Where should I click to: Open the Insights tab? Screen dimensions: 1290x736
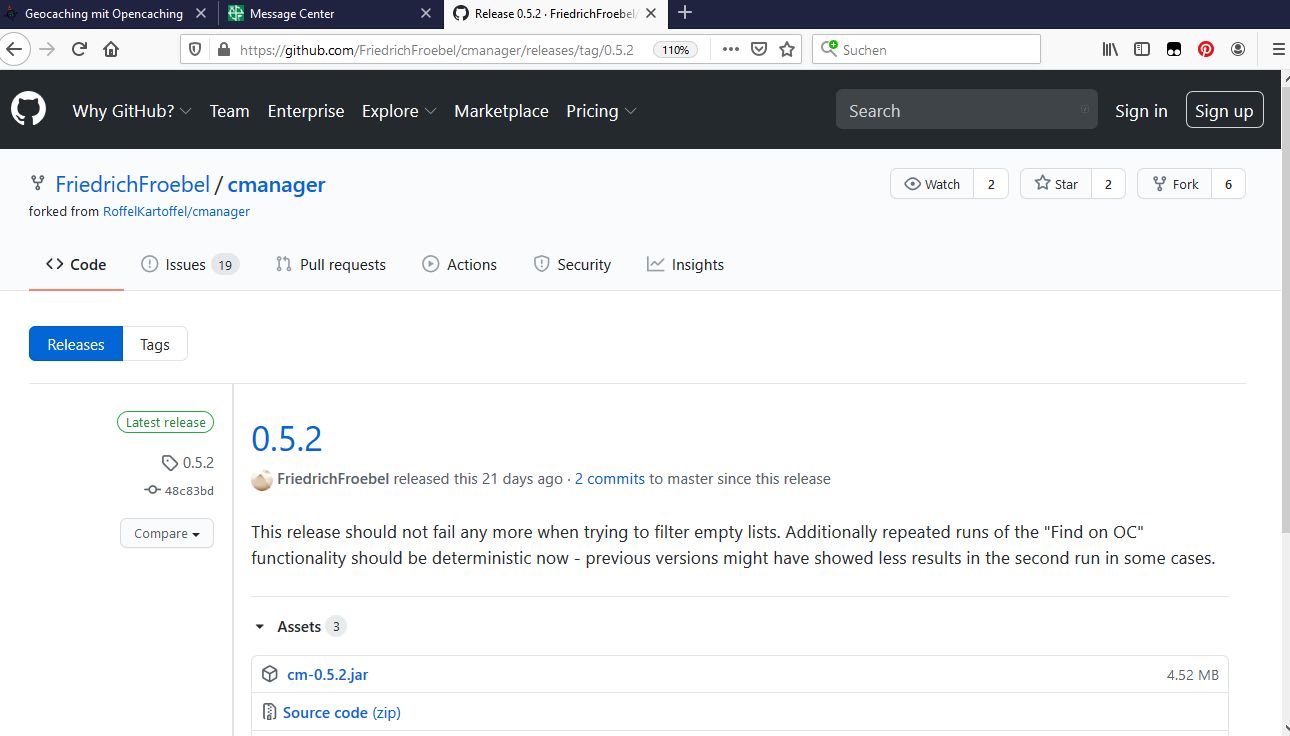tap(686, 265)
